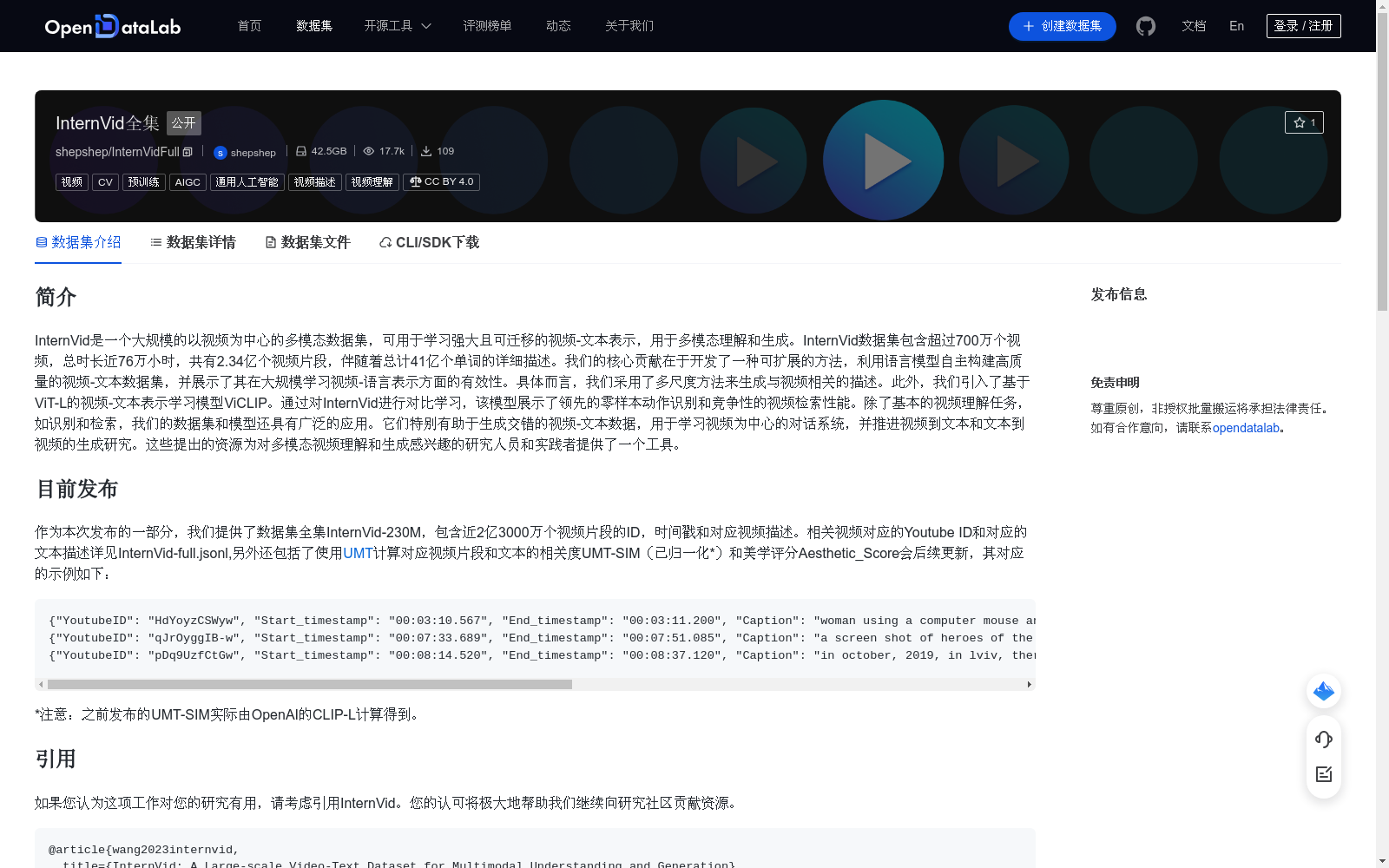This screenshot has width=1389, height=868.
Task: Click the @article{wang2023internvid citation line
Action: coord(143,850)
